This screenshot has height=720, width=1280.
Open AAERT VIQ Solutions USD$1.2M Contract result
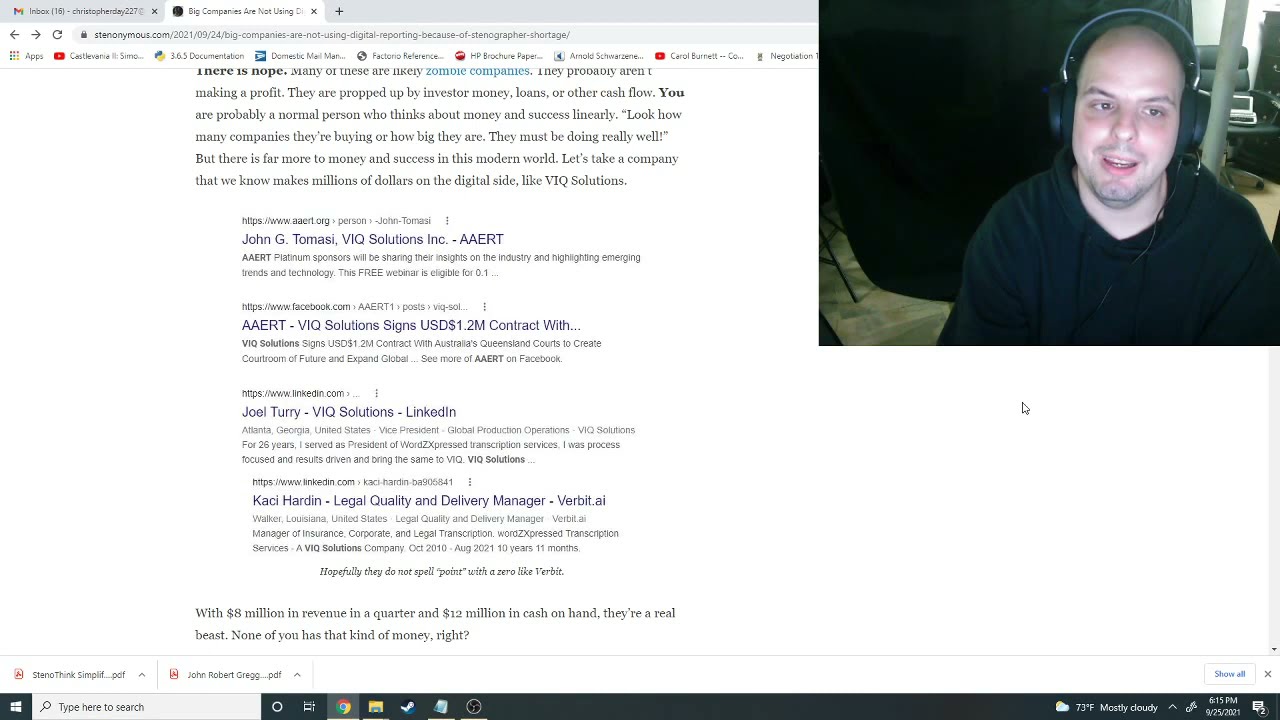(x=411, y=325)
